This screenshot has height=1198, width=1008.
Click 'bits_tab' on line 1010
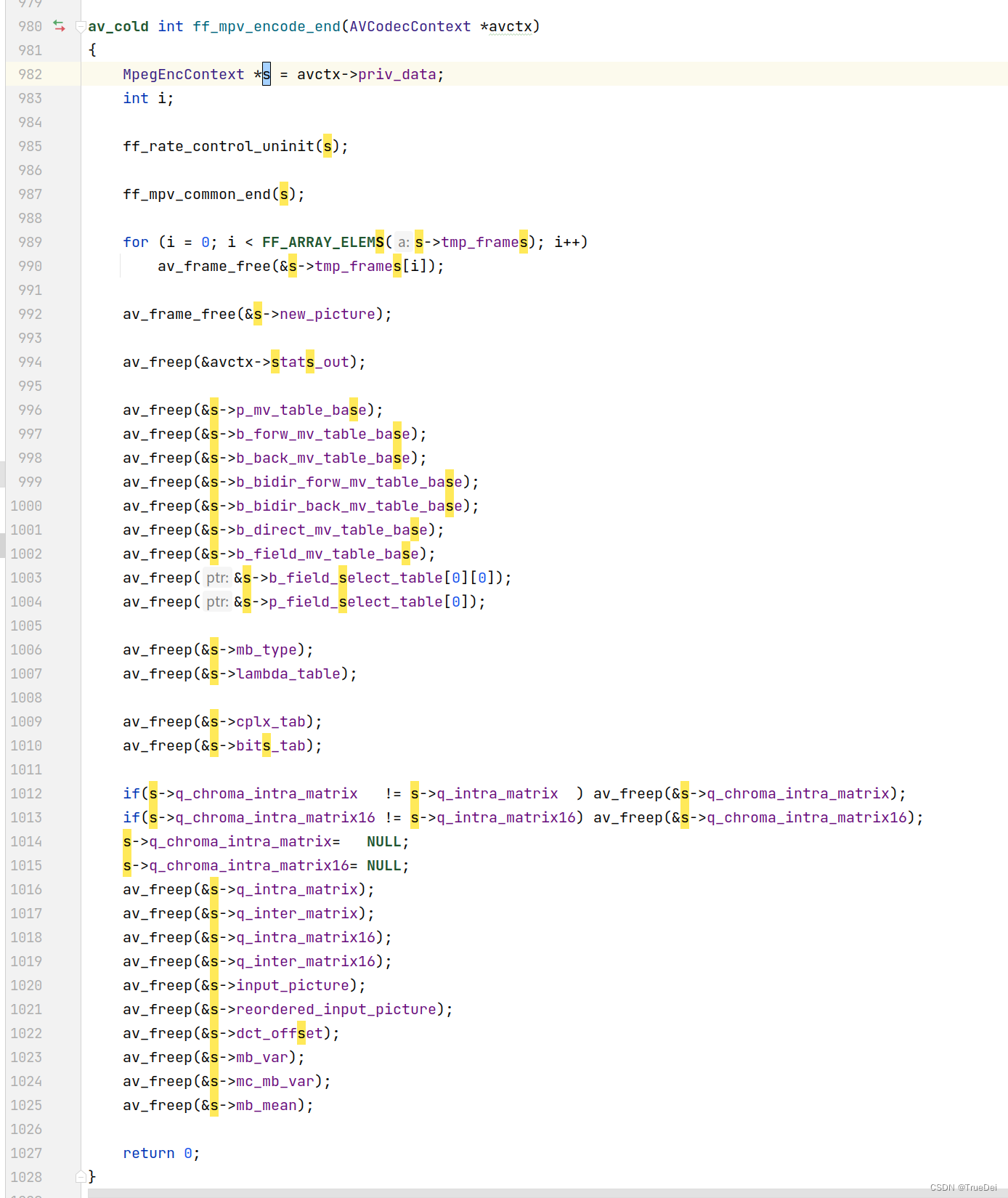tap(271, 745)
